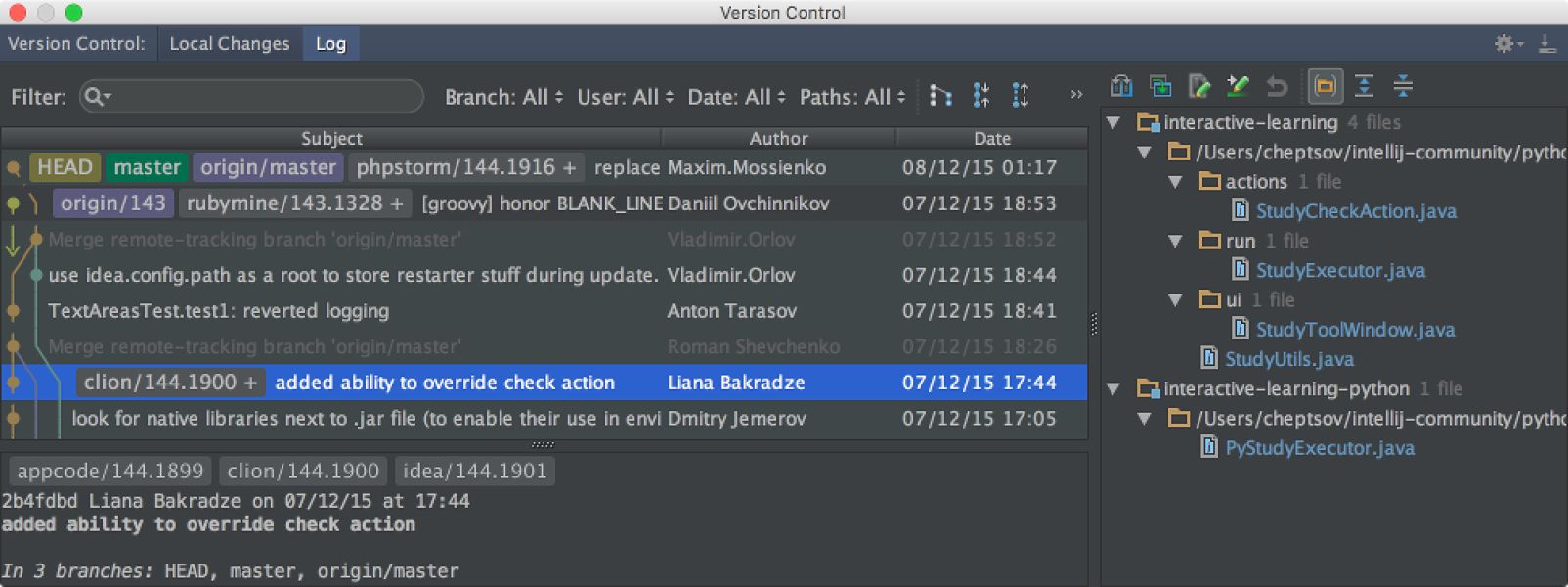The height and width of the screenshot is (587, 1568).
Task: Toggle the phpstorm/144.1916 branch label expander
Action: [567, 167]
